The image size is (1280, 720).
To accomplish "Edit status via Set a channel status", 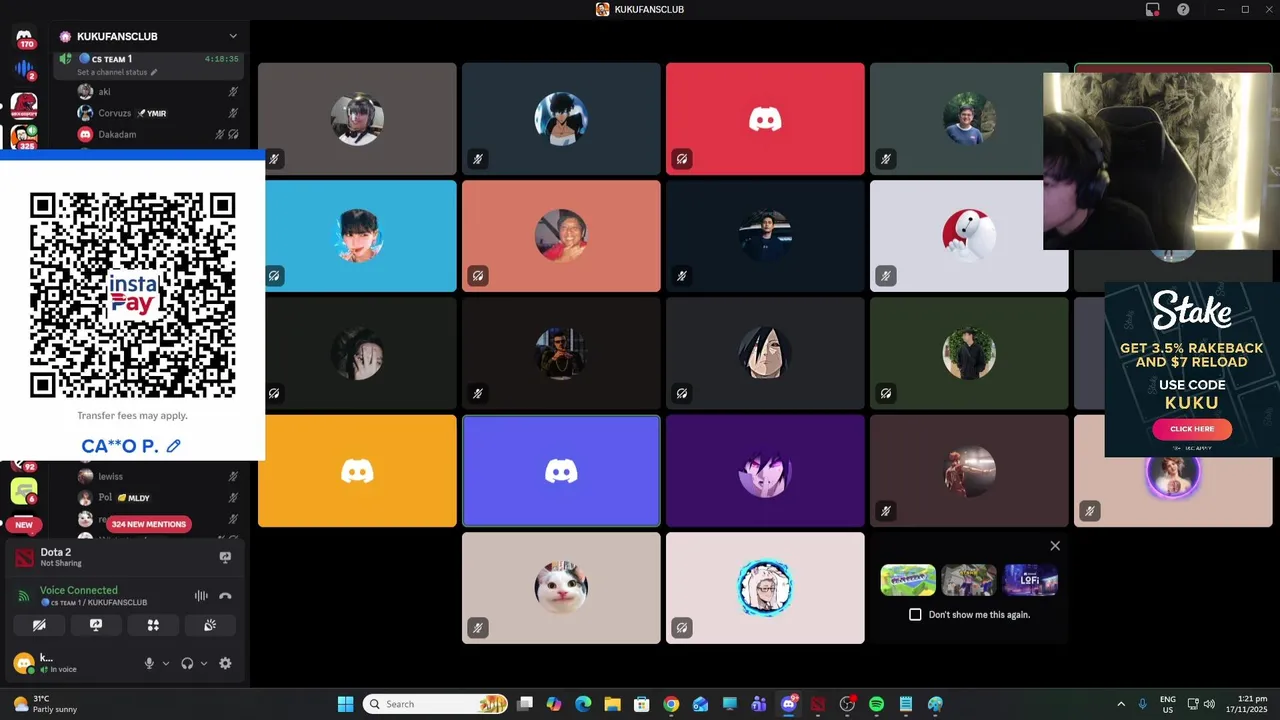I will pyautogui.click(x=117, y=72).
